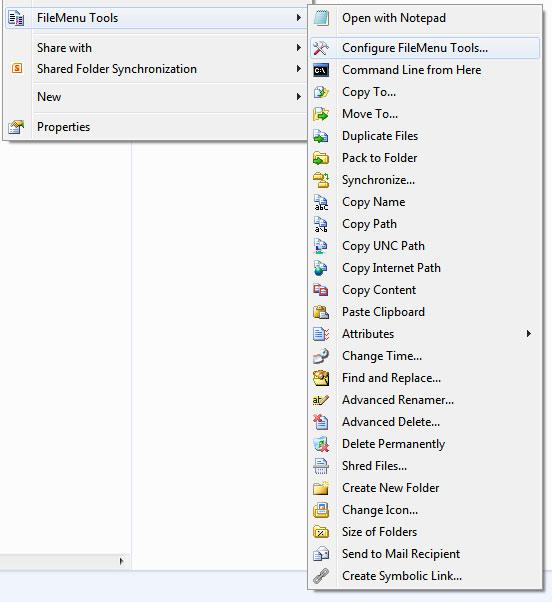The width and height of the screenshot is (552, 602).
Task: Click the Copy To icon
Action: [321, 92]
